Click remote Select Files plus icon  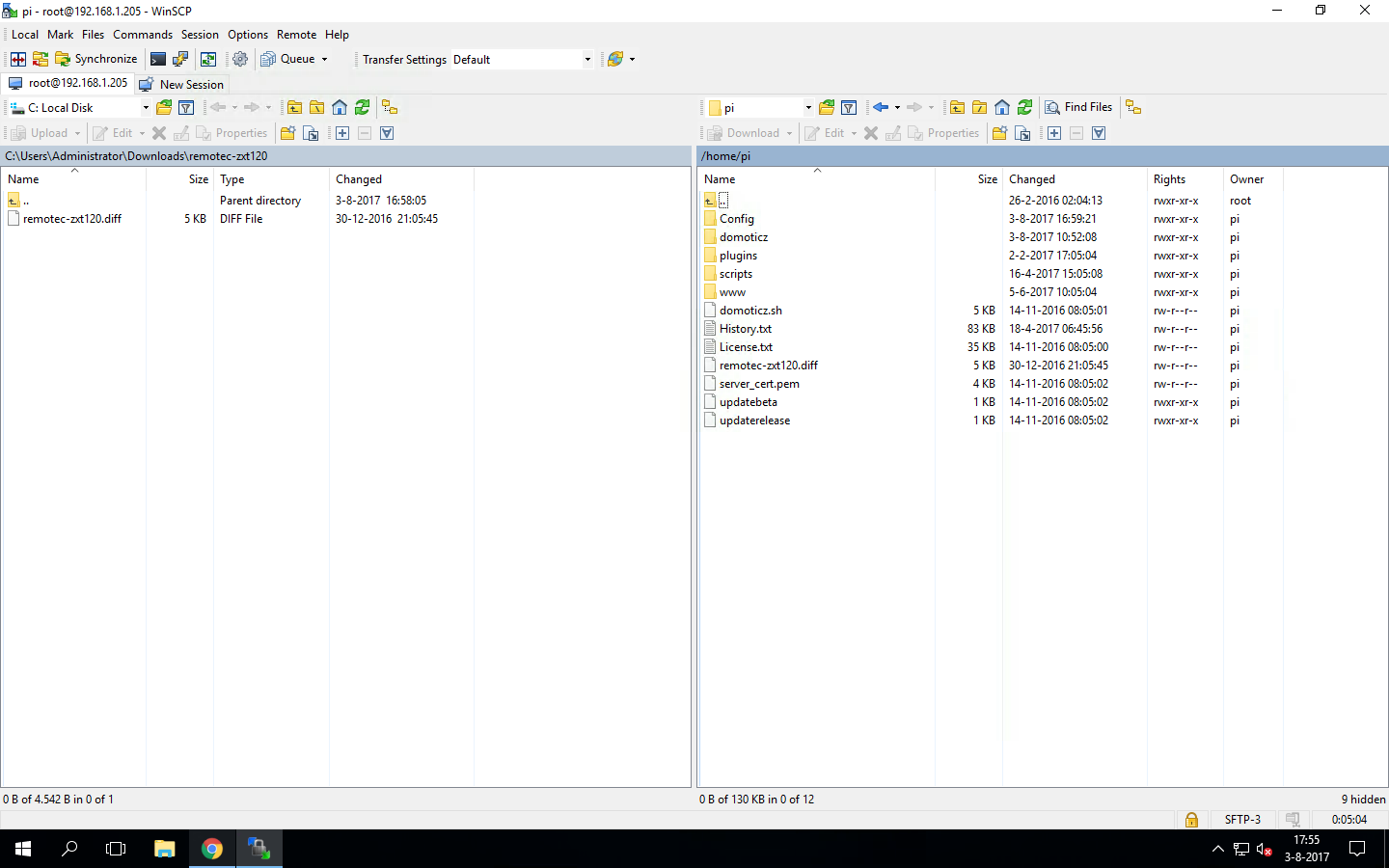[1054, 133]
